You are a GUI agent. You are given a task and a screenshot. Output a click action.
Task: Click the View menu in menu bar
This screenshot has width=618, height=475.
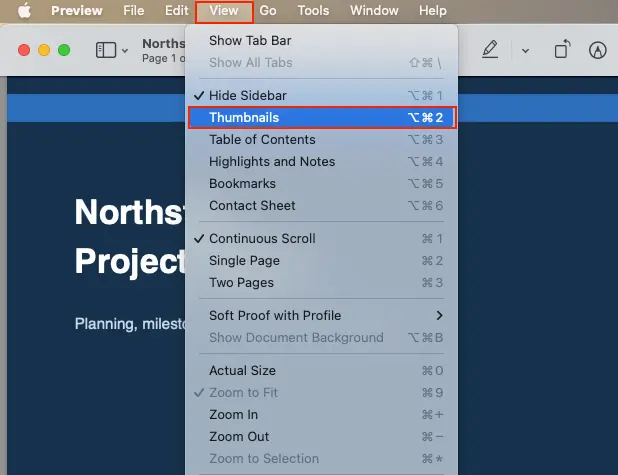pyautogui.click(x=224, y=11)
